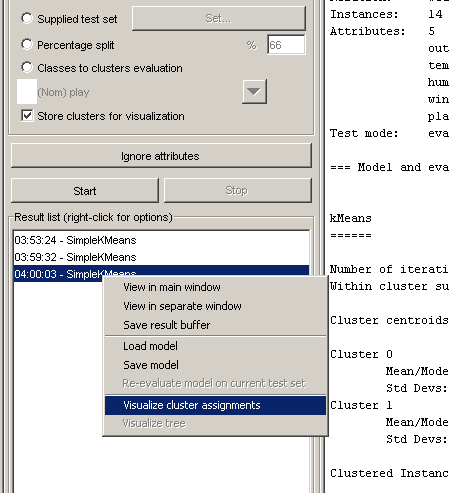Click the Set... button

pos(219,18)
